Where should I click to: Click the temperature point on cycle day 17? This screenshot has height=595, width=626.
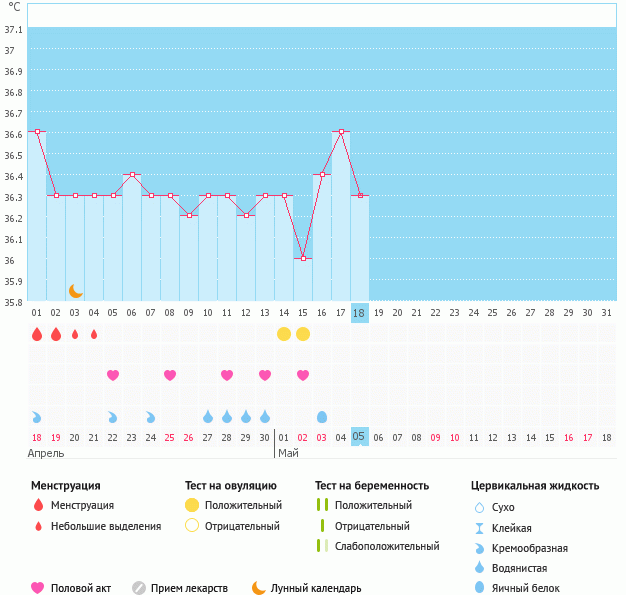(x=341, y=131)
